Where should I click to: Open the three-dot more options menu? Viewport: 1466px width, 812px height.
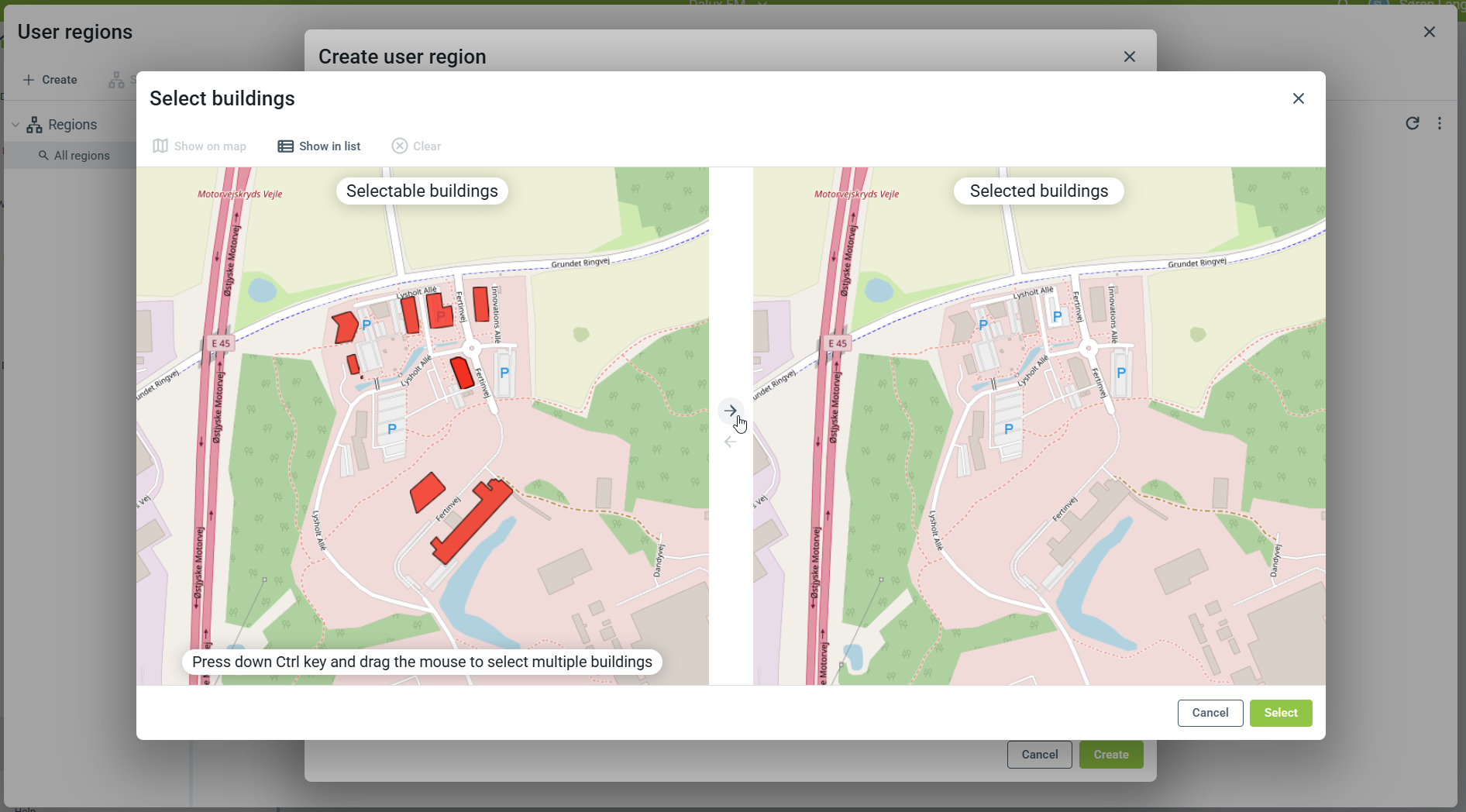coord(1440,124)
